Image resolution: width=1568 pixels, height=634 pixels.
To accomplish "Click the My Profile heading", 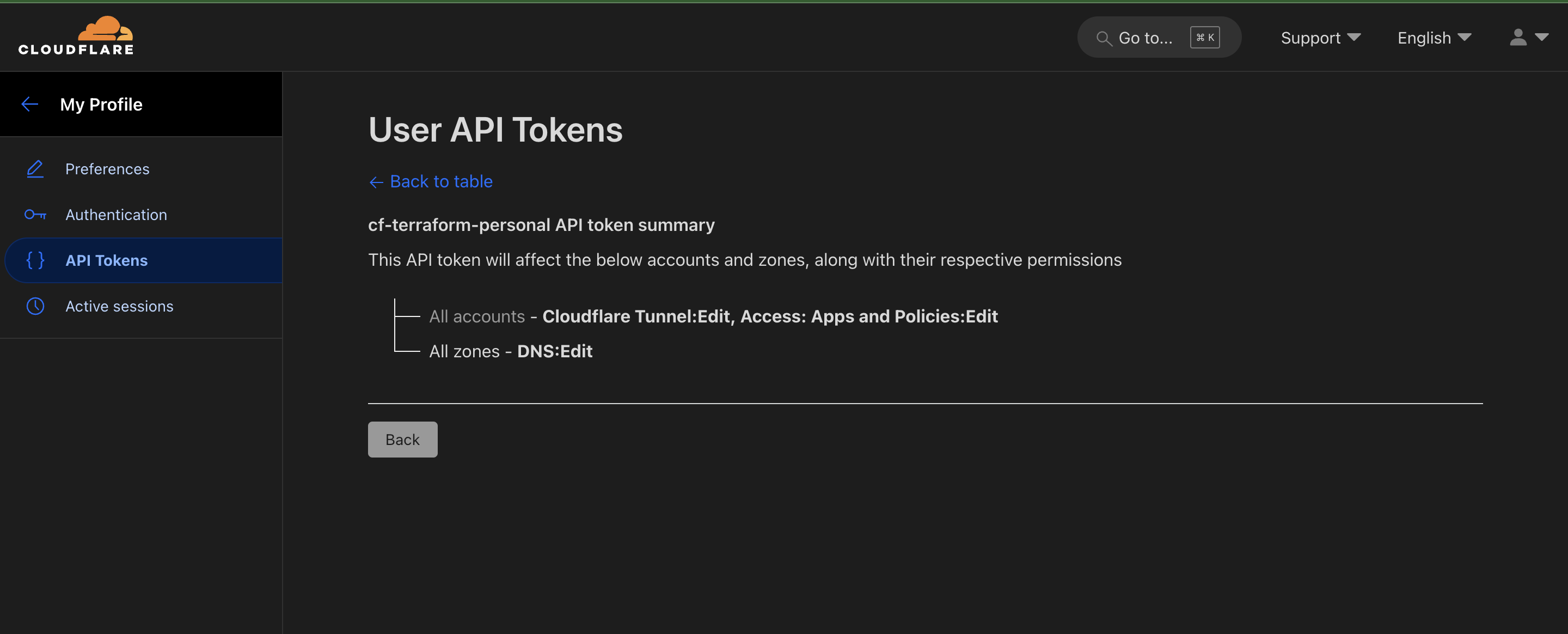I will coord(101,103).
